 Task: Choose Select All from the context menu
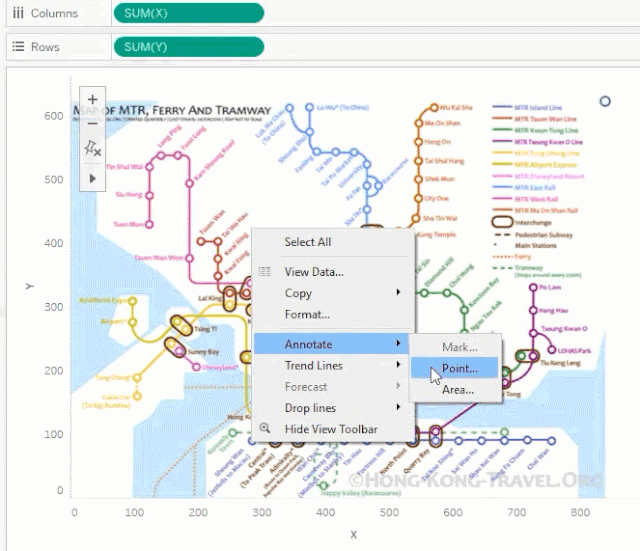click(x=308, y=242)
